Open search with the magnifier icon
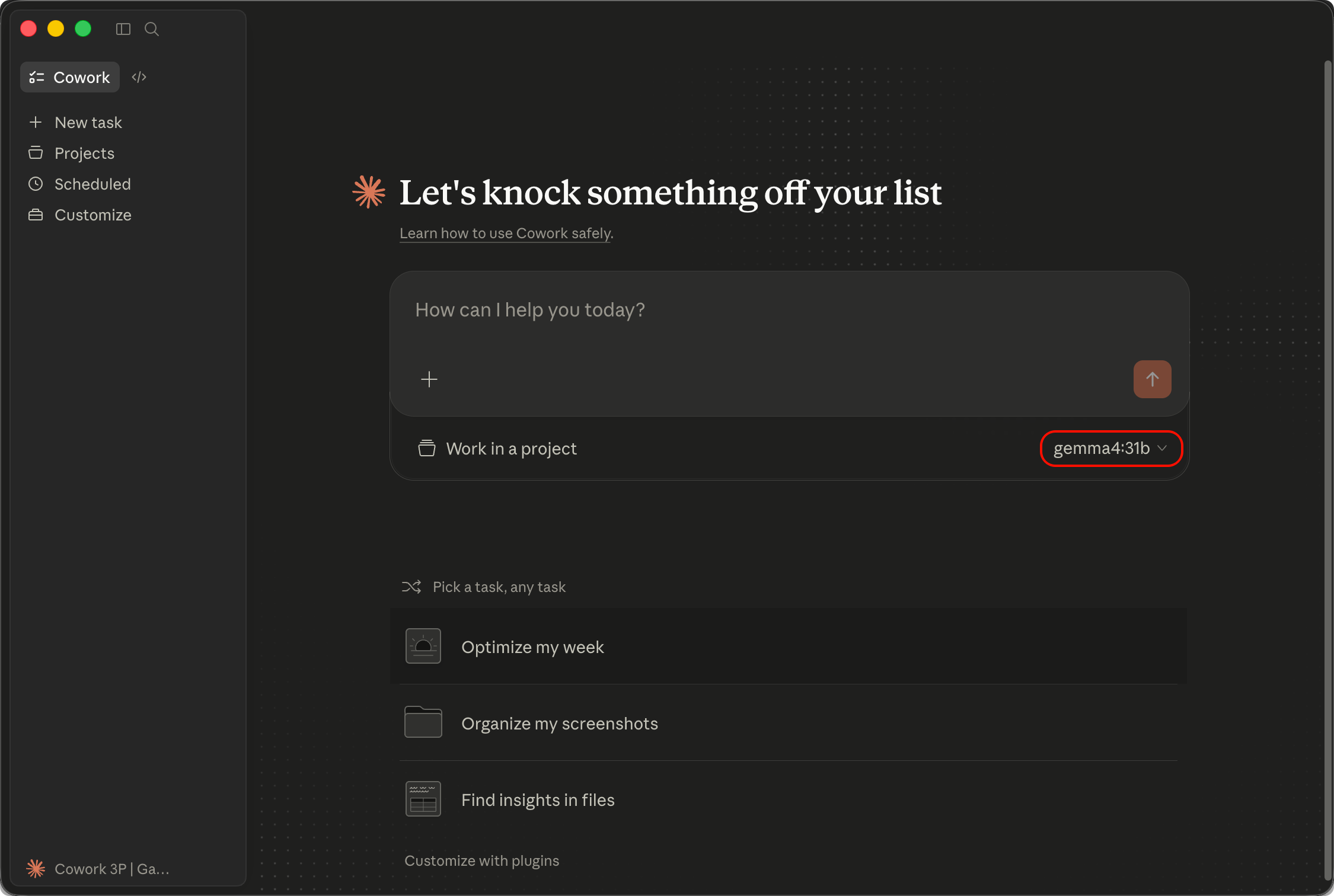This screenshot has height=896, width=1334. pos(152,29)
